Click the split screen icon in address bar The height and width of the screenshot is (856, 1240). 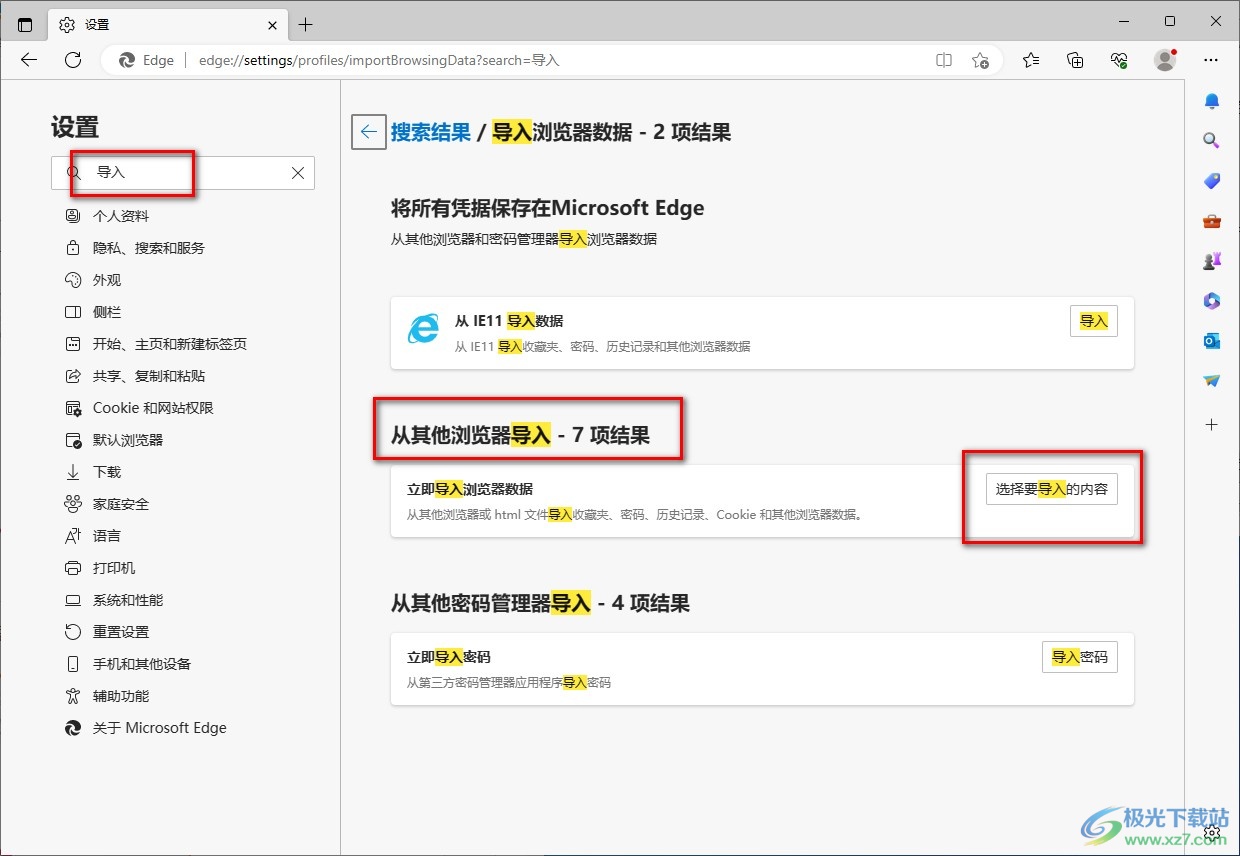944,60
